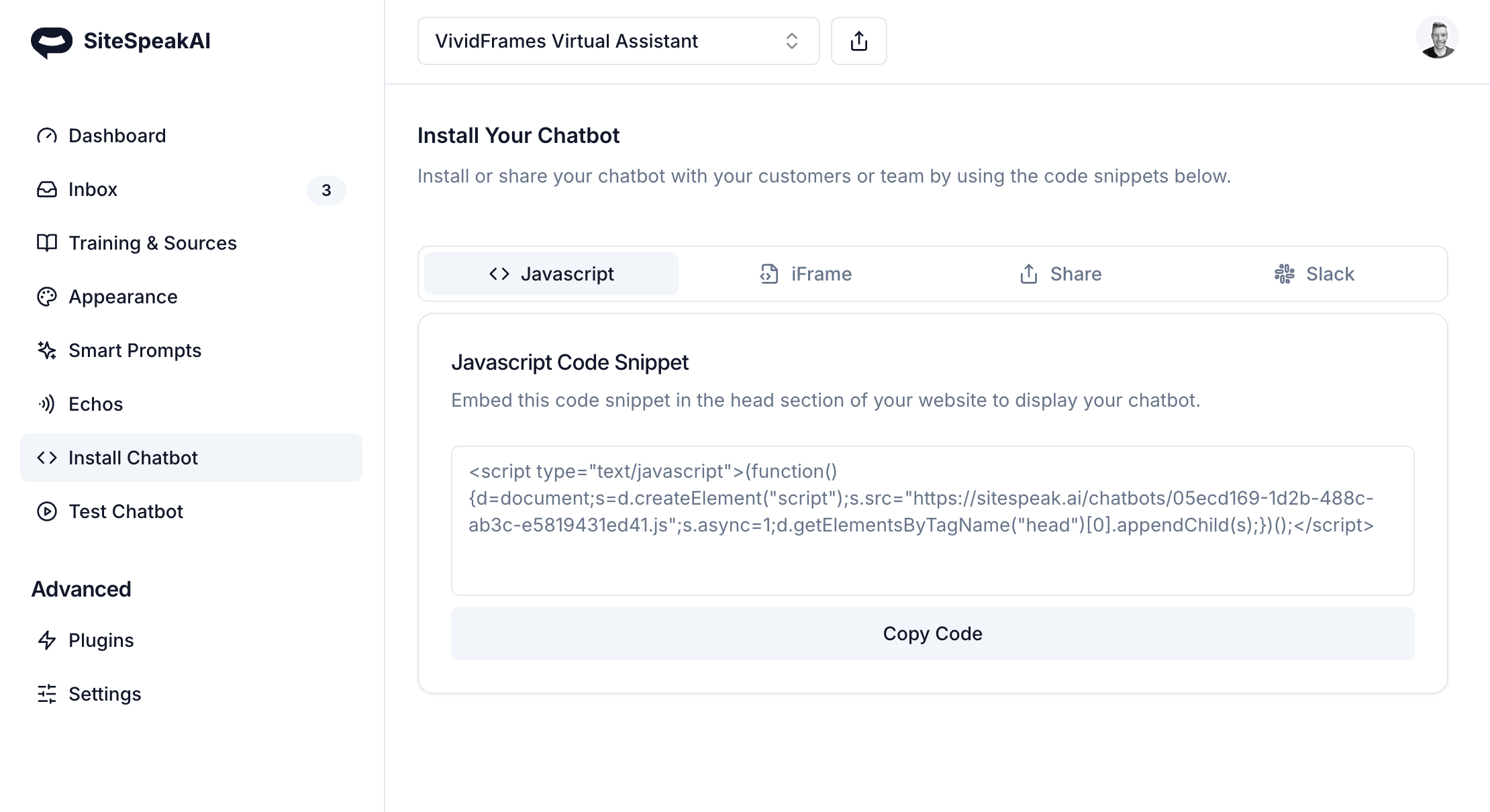Image resolution: width=1490 pixels, height=812 pixels.
Task: Open user profile avatar menu
Action: (1437, 38)
